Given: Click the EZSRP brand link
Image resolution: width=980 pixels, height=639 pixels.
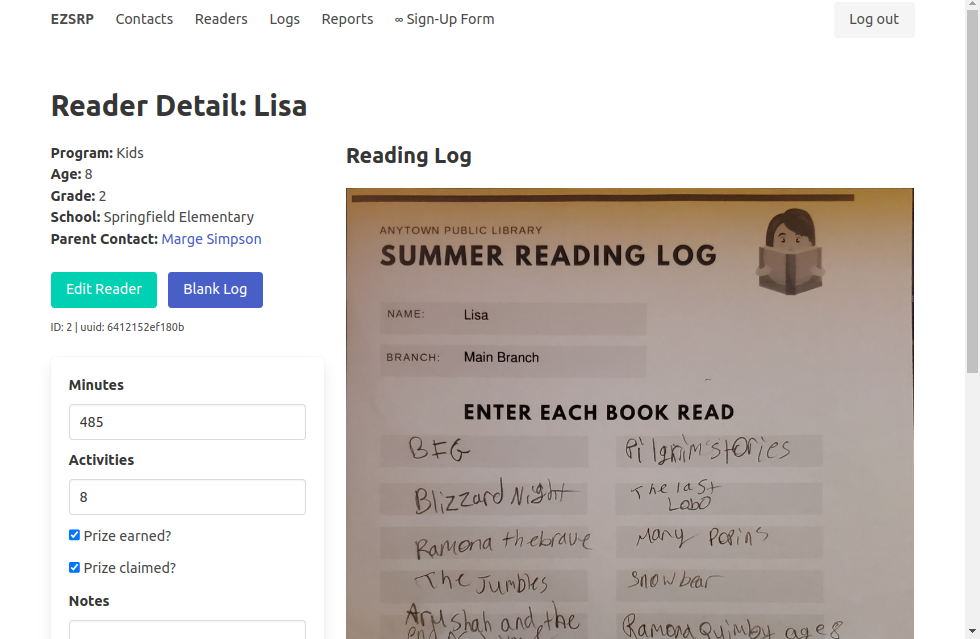Looking at the screenshot, I should pos(72,18).
